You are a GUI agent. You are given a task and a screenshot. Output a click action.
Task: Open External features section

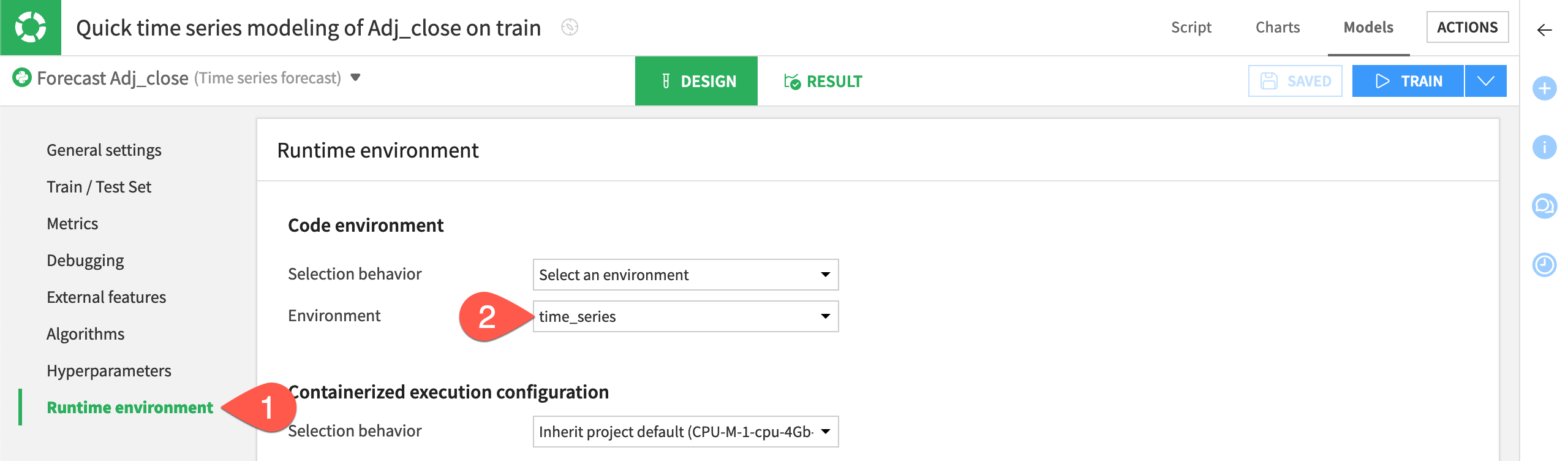pyautogui.click(x=106, y=297)
